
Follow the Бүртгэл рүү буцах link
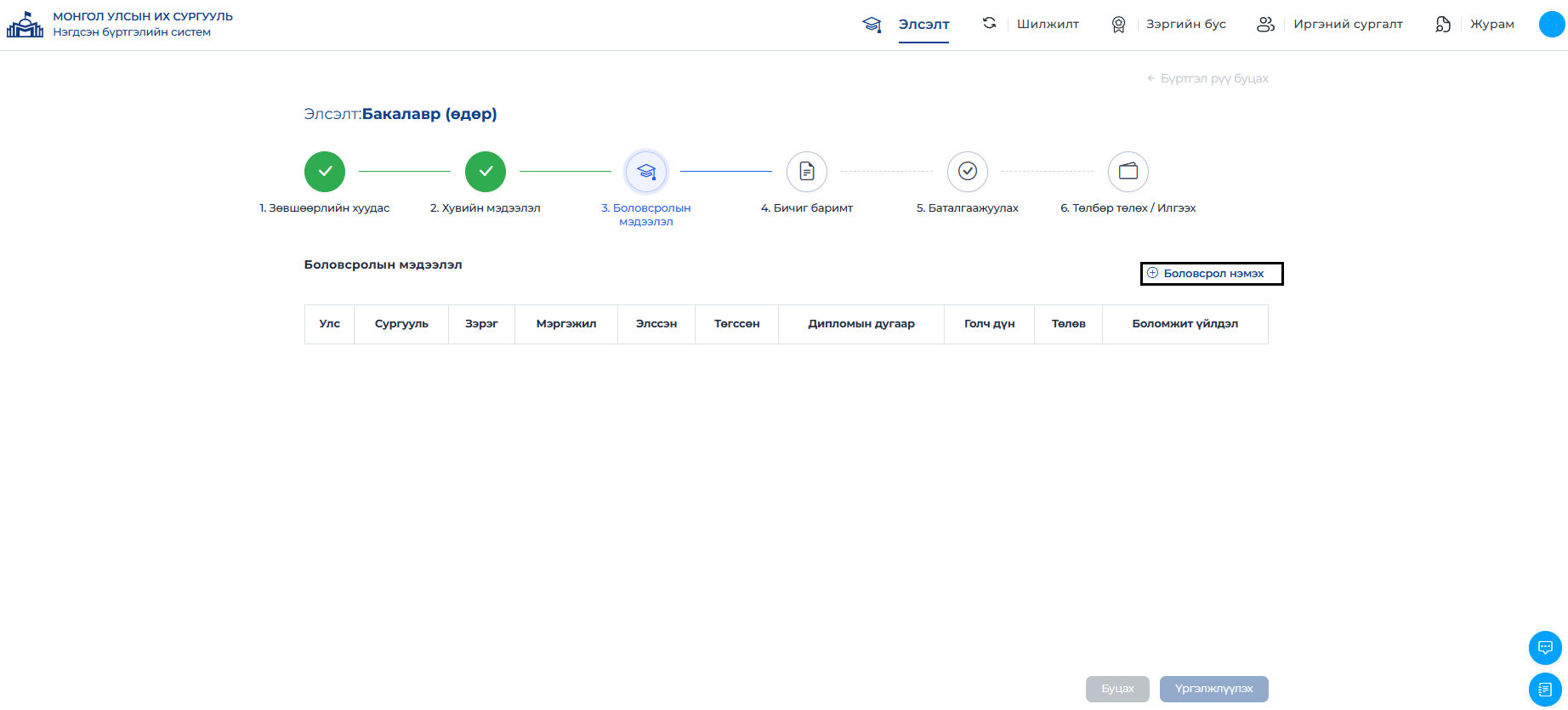1207,78
